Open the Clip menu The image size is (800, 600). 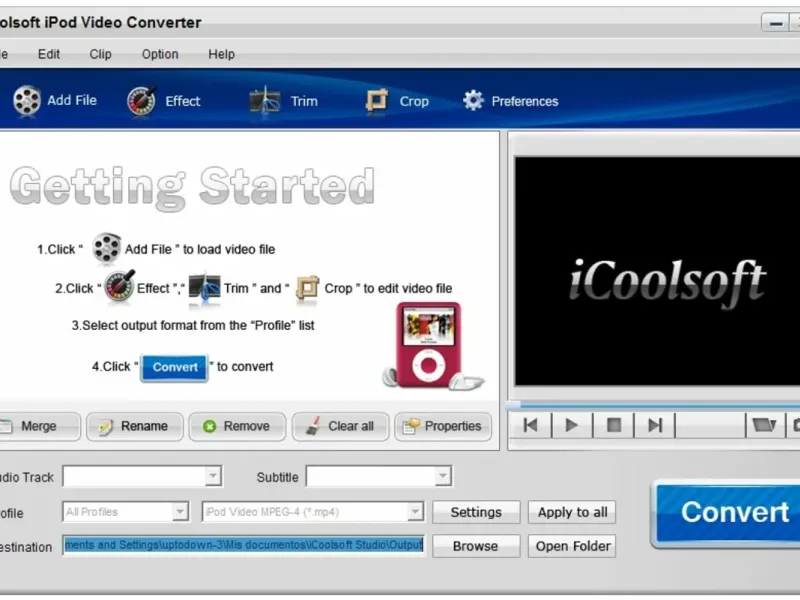click(x=101, y=54)
